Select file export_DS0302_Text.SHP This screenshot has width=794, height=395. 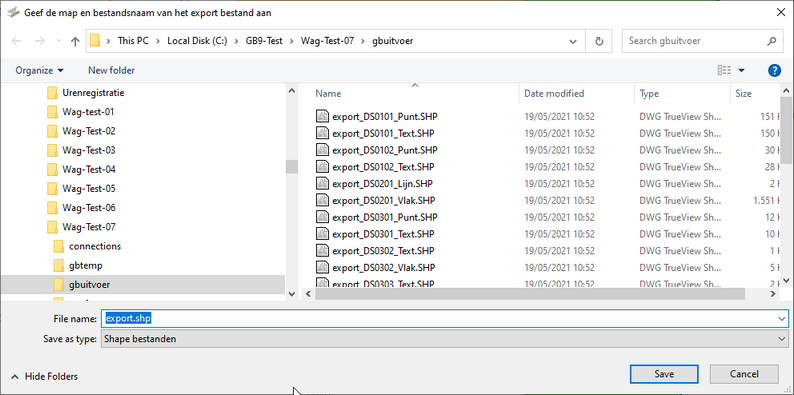(x=383, y=251)
